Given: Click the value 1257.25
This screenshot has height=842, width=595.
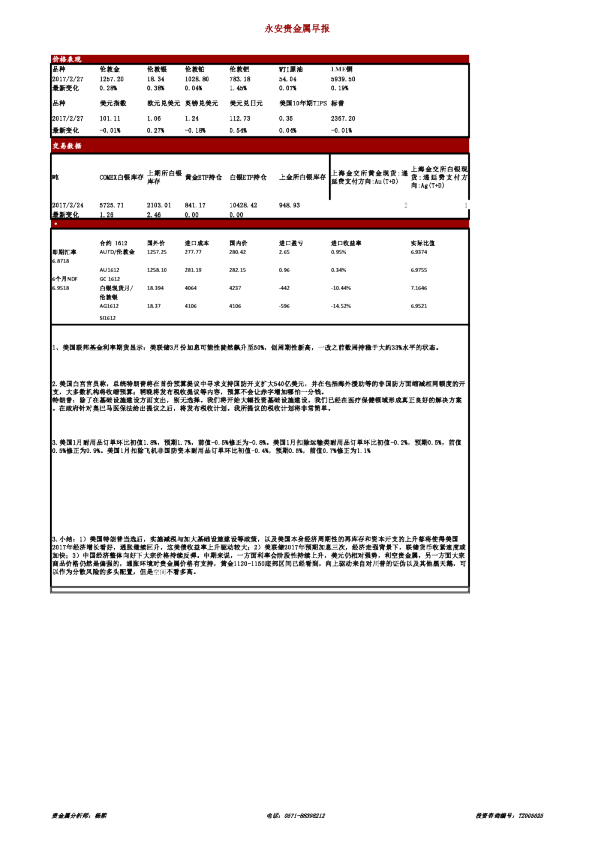Looking at the screenshot, I should (x=157, y=252).
